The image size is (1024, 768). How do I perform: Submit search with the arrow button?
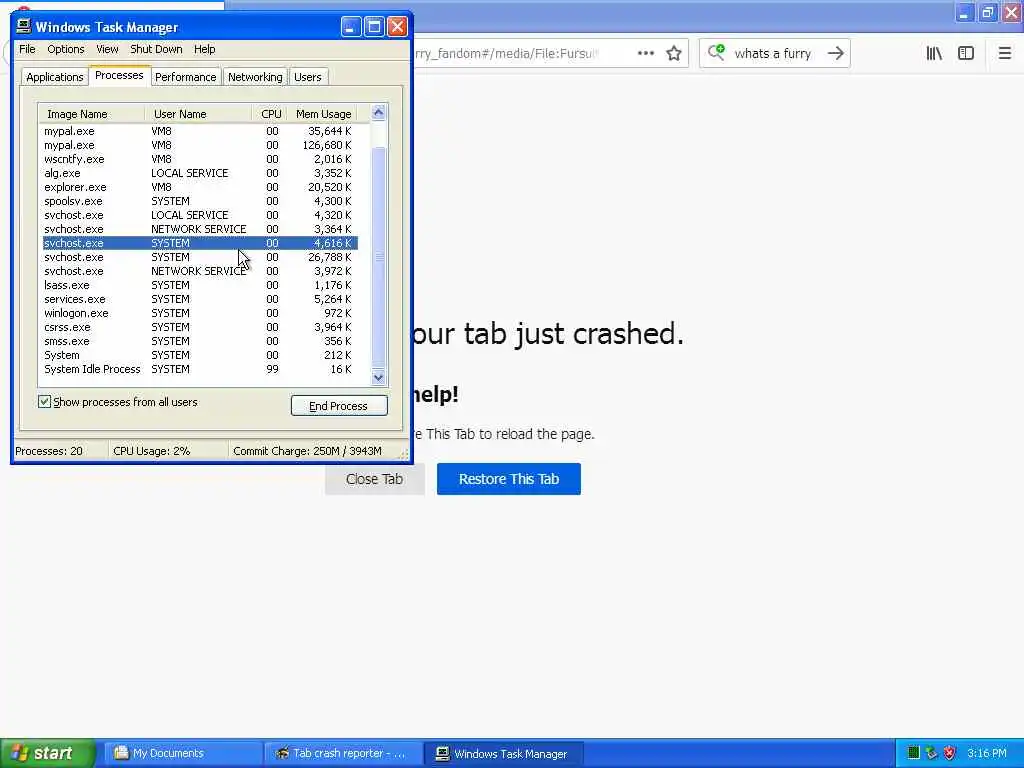click(835, 54)
